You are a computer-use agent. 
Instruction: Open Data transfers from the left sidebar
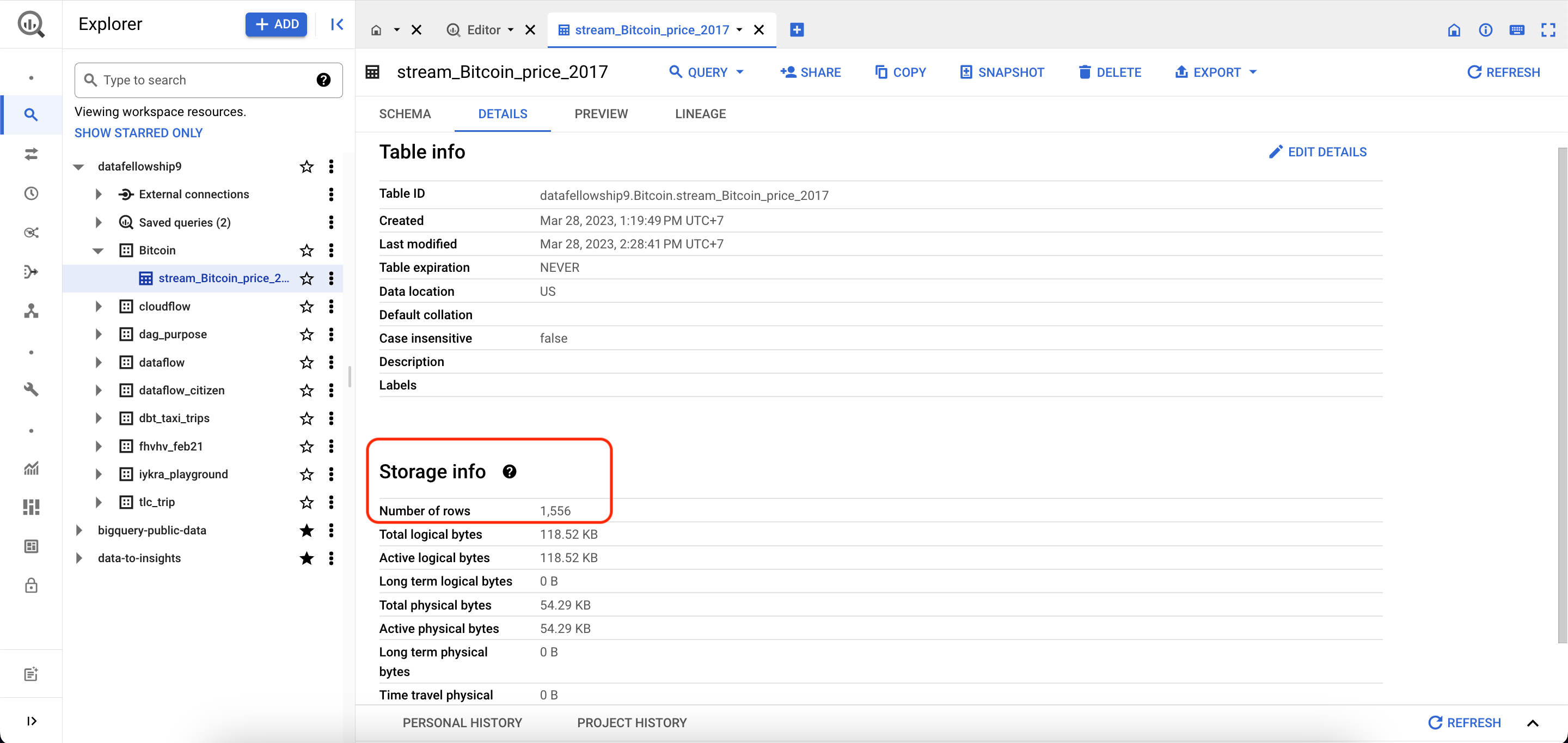pyautogui.click(x=30, y=154)
